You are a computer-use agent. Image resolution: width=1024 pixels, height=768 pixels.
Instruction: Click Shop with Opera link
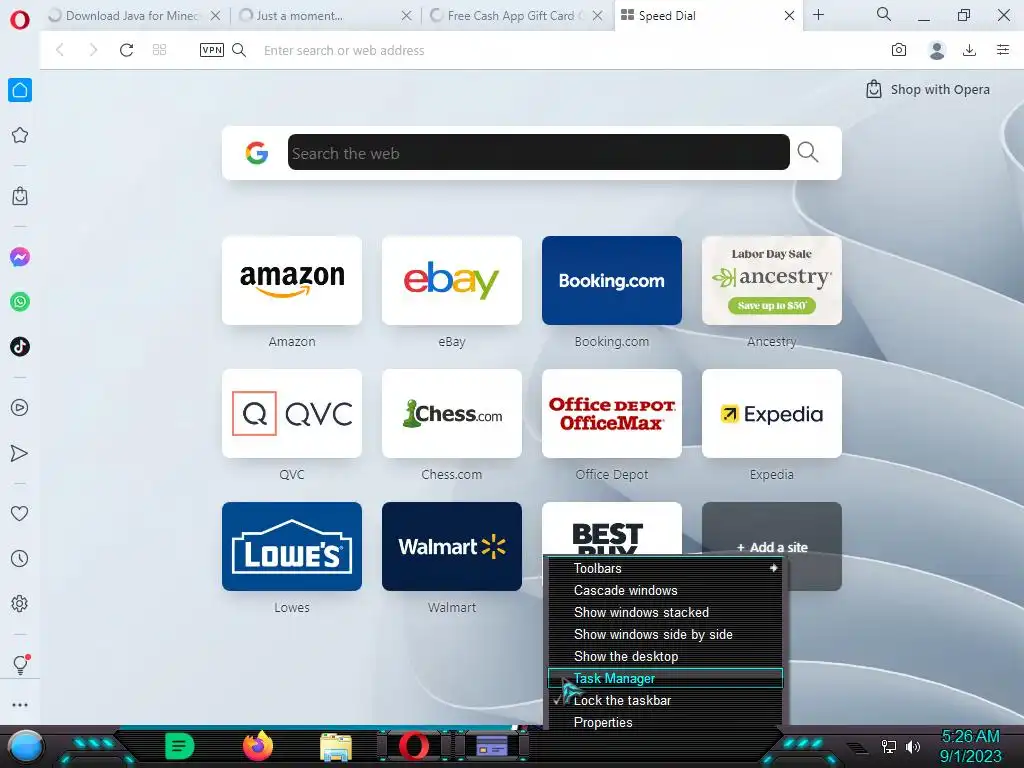tap(927, 89)
